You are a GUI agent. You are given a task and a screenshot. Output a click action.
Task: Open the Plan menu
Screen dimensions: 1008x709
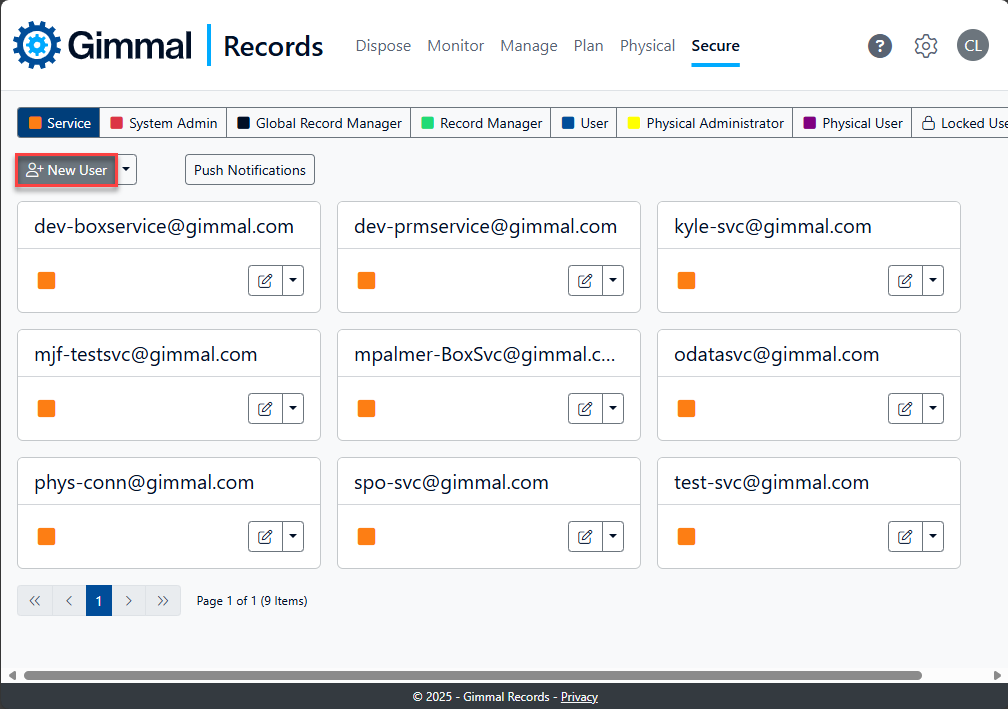point(588,46)
